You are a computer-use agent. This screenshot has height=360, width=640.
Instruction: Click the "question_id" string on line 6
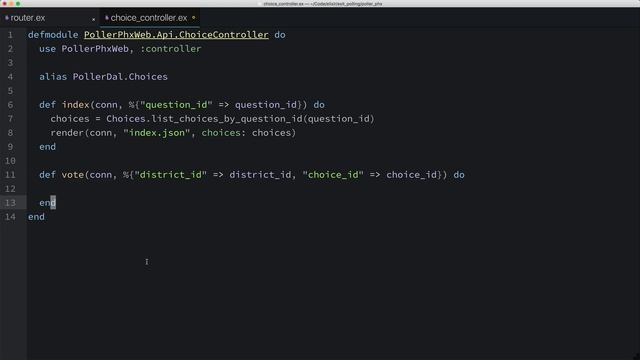(176, 105)
